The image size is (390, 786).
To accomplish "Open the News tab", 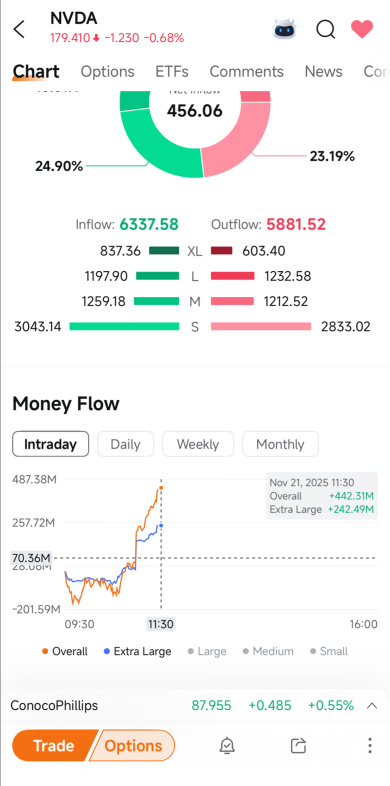I will [x=323, y=72].
